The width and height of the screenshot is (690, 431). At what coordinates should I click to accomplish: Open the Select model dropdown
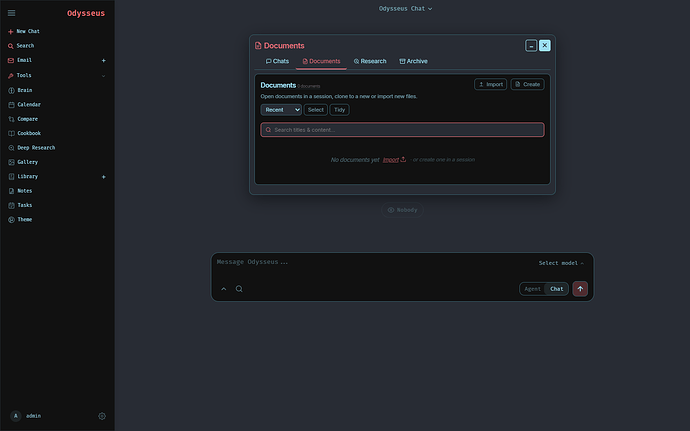click(x=561, y=263)
